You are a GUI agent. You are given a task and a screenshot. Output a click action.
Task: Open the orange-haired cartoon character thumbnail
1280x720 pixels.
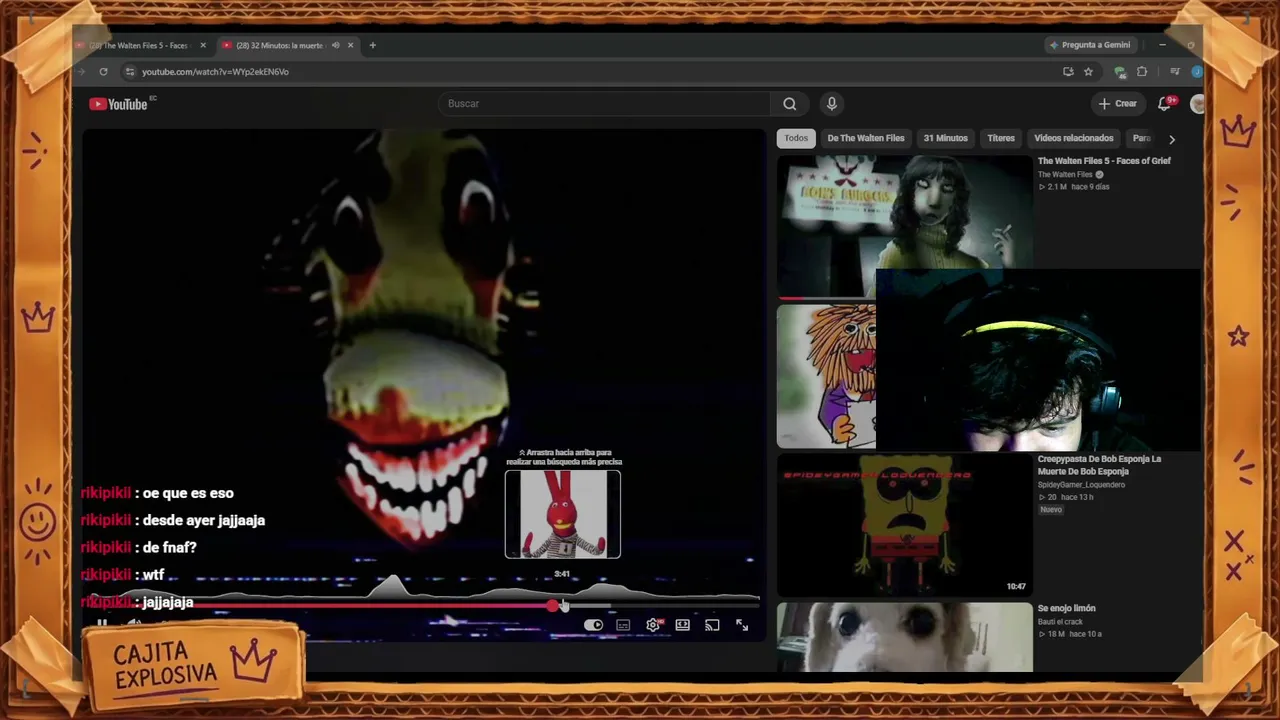827,376
